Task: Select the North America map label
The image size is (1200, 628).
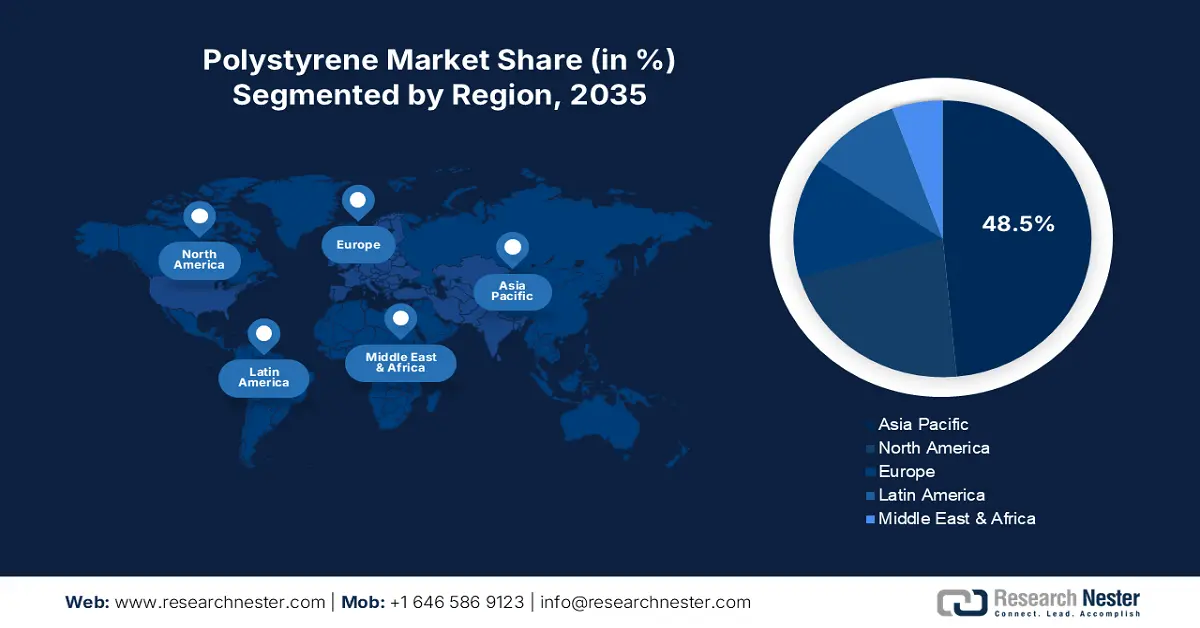Action: coord(199,260)
